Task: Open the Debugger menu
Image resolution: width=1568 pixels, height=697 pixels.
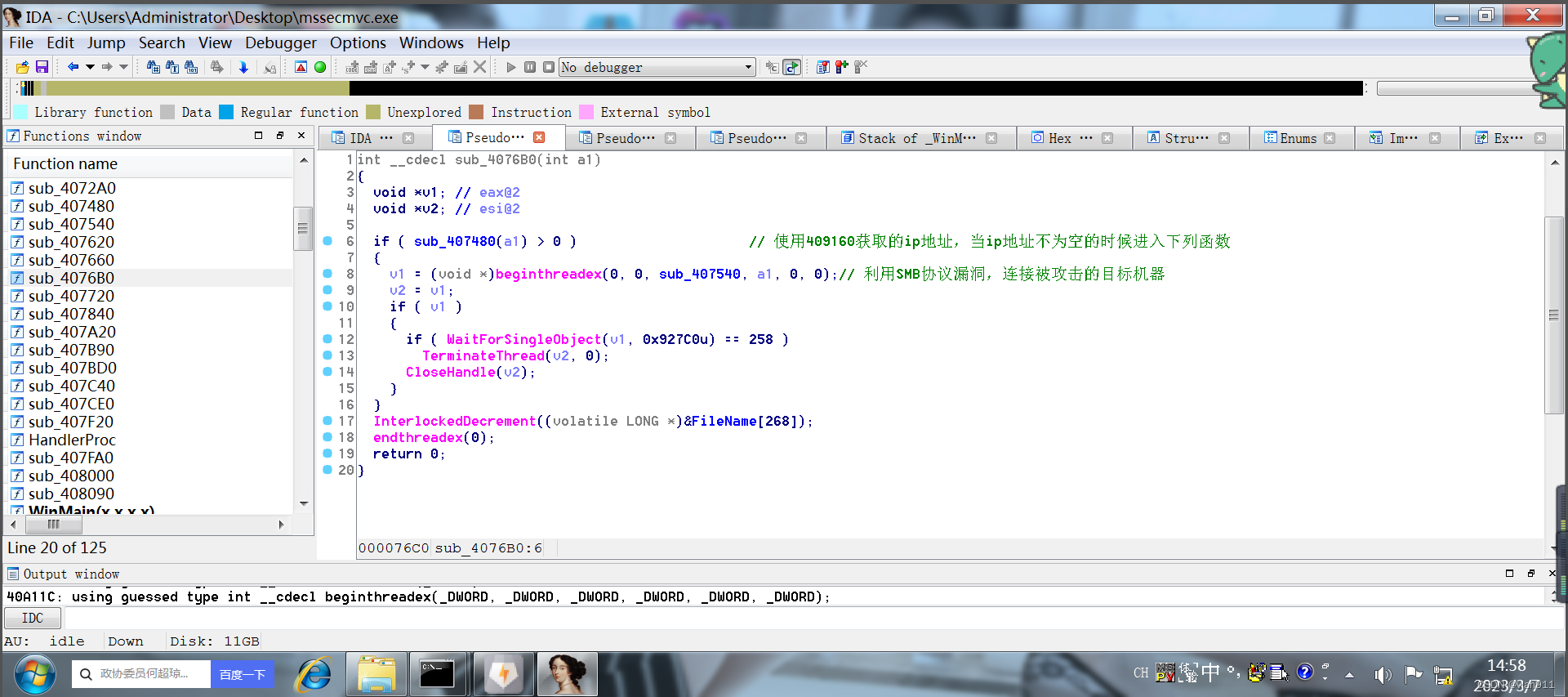Action: (280, 42)
